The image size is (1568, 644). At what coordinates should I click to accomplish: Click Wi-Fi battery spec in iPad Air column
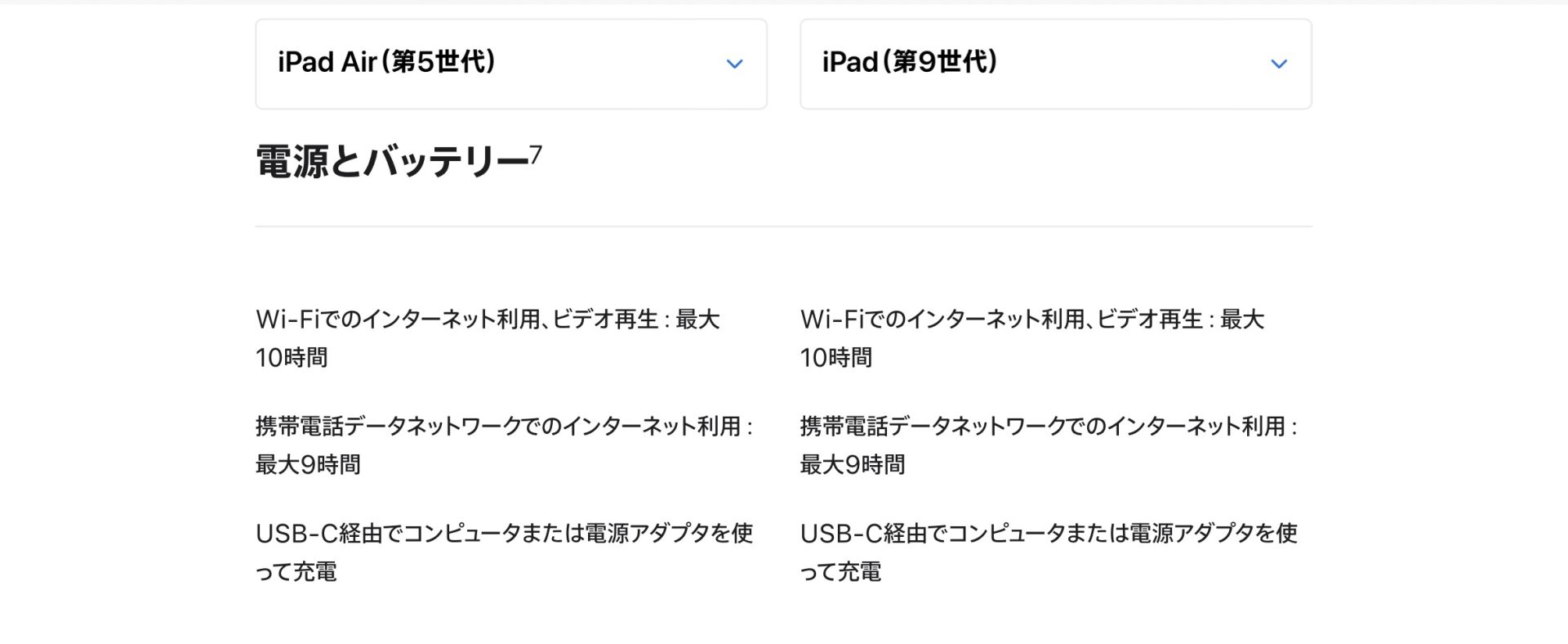click(487, 320)
